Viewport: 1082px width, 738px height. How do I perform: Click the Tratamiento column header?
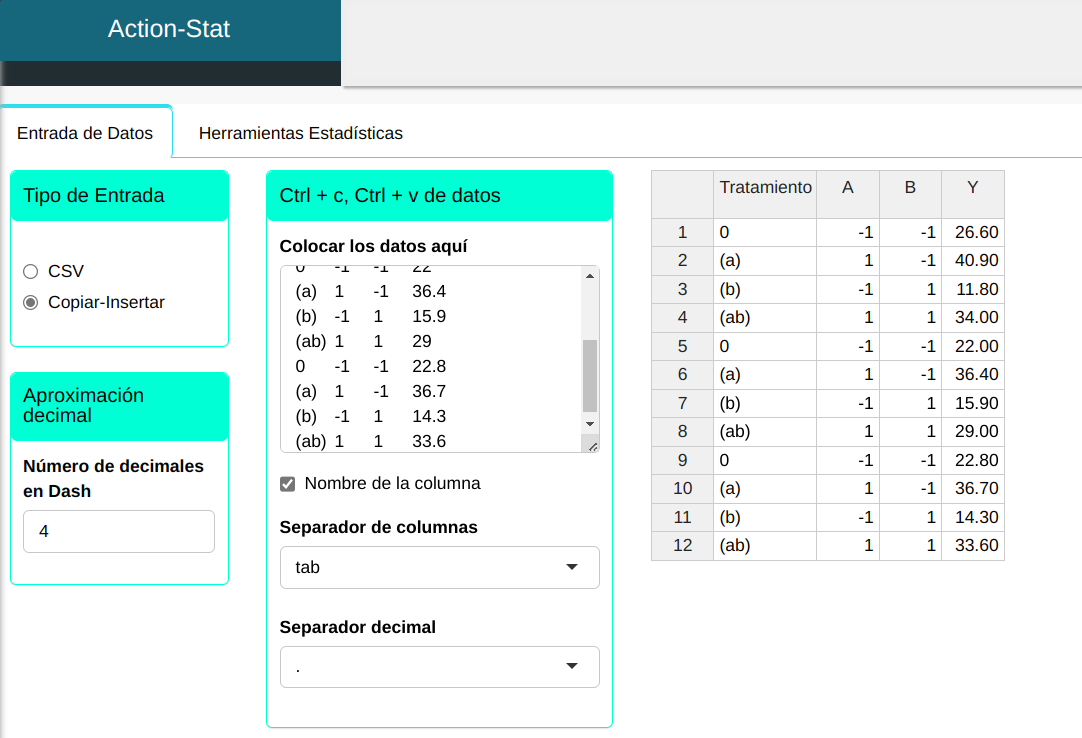click(x=765, y=187)
